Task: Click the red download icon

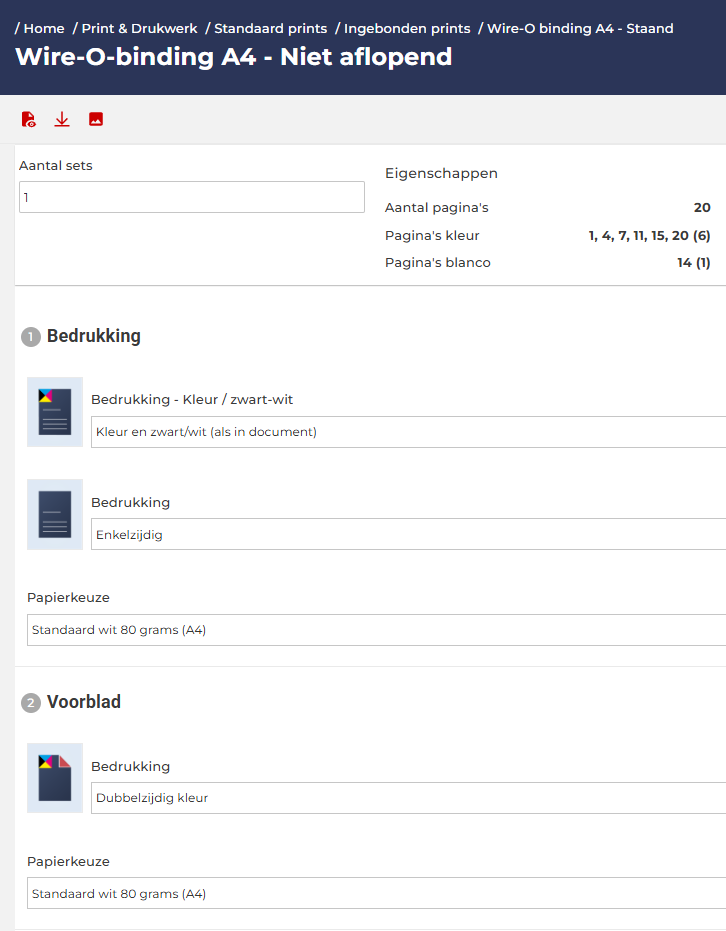Action: 62,120
